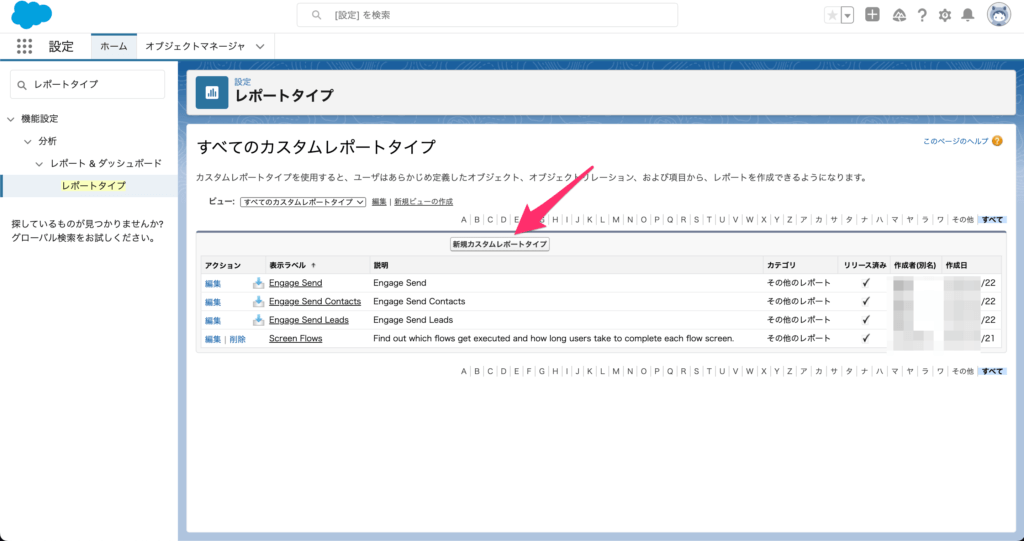Click the 新規カスタムレポートタイプ button
The width and height of the screenshot is (1024, 541).
coord(500,244)
